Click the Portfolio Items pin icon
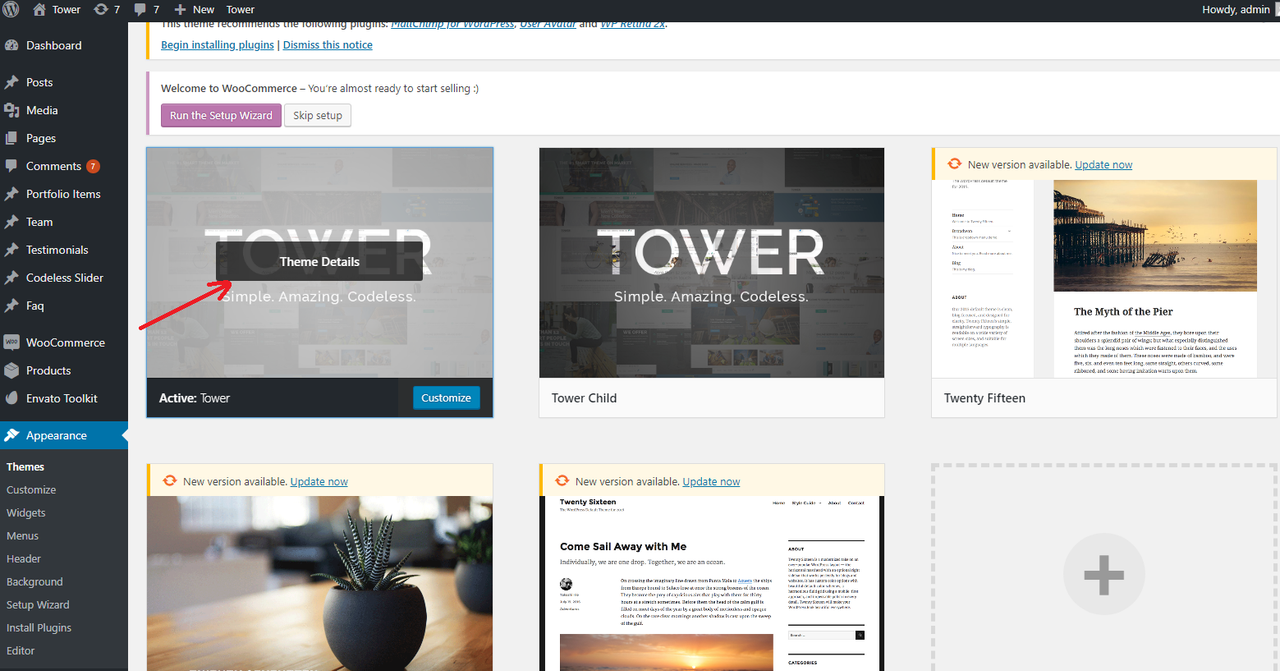Image resolution: width=1280 pixels, height=671 pixels. pyautogui.click(x=12, y=194)
